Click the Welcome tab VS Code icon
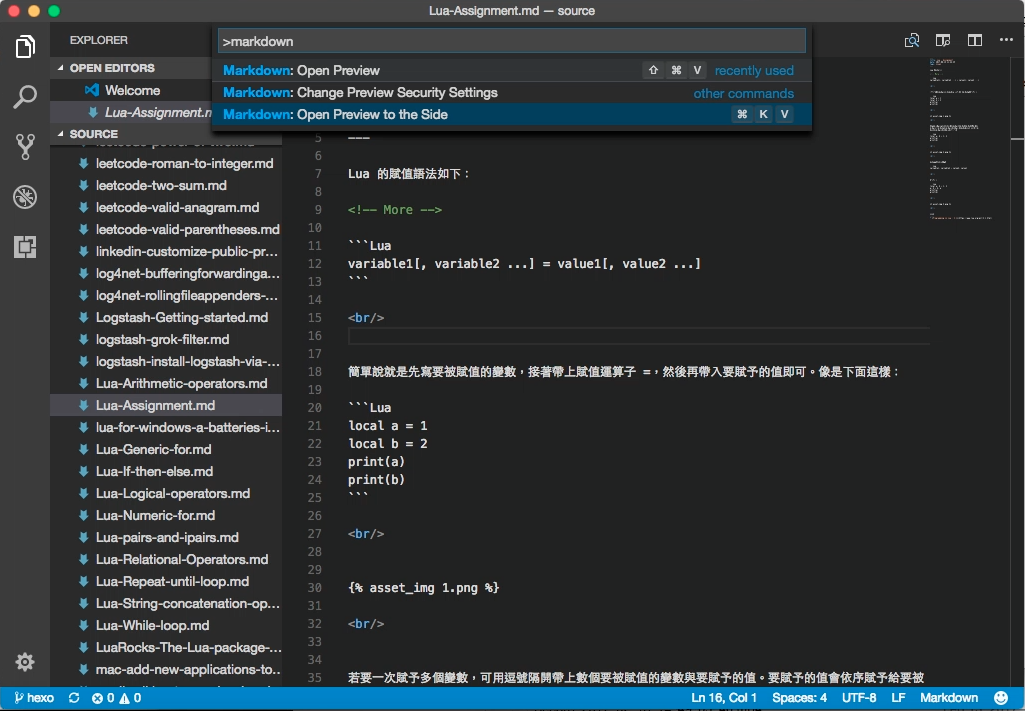Image resolution: width=1025 pixels, height=711 pixels. (x=92, y=90)
